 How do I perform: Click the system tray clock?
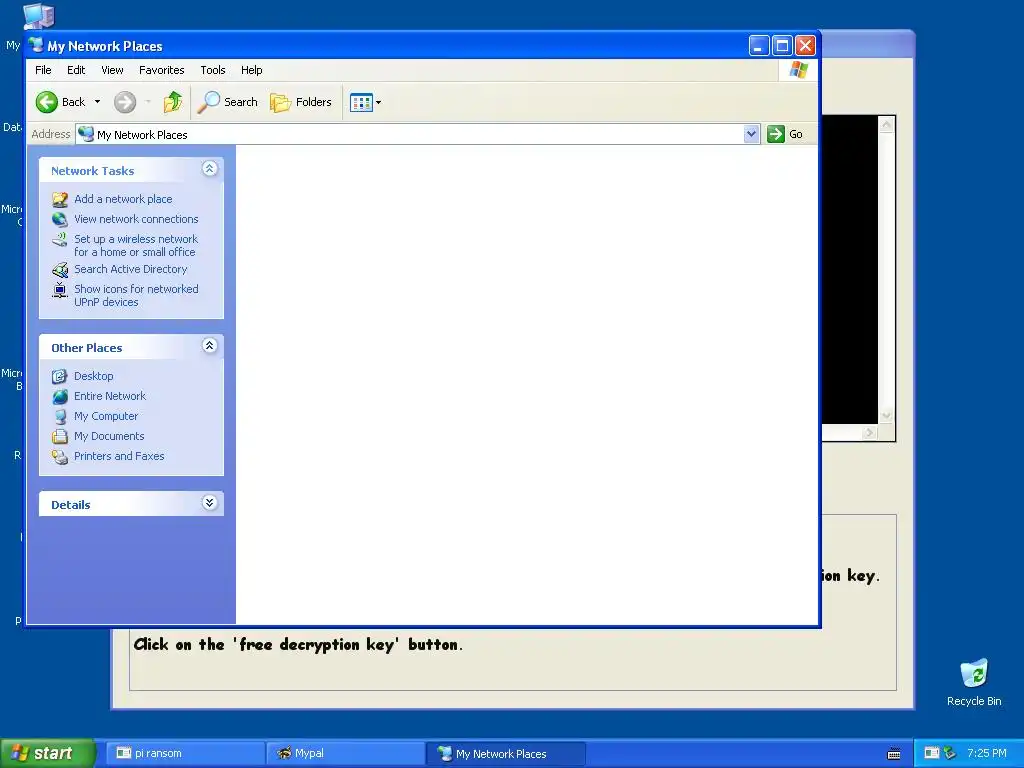(987, 753)
